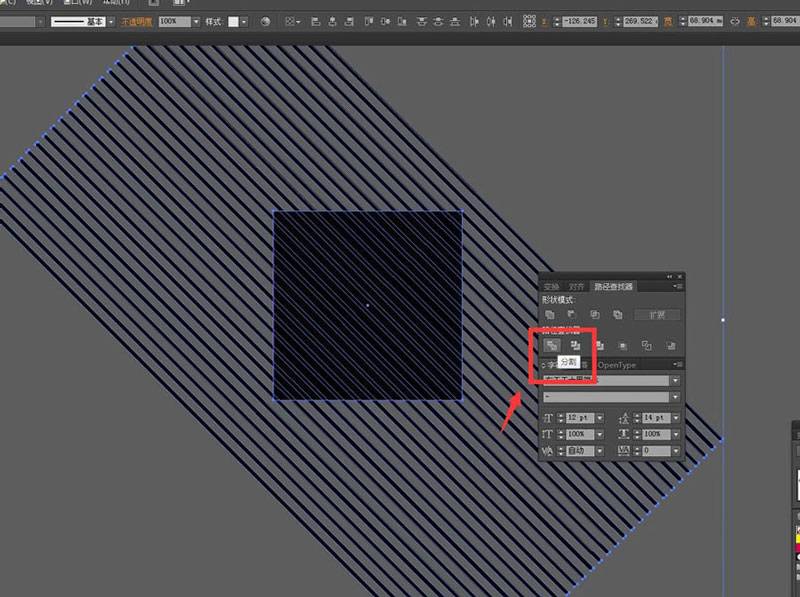Click the leading value field showing 14 pt
Screen dimensions: 800x597
pyautogui.click(x=649, y=417)
